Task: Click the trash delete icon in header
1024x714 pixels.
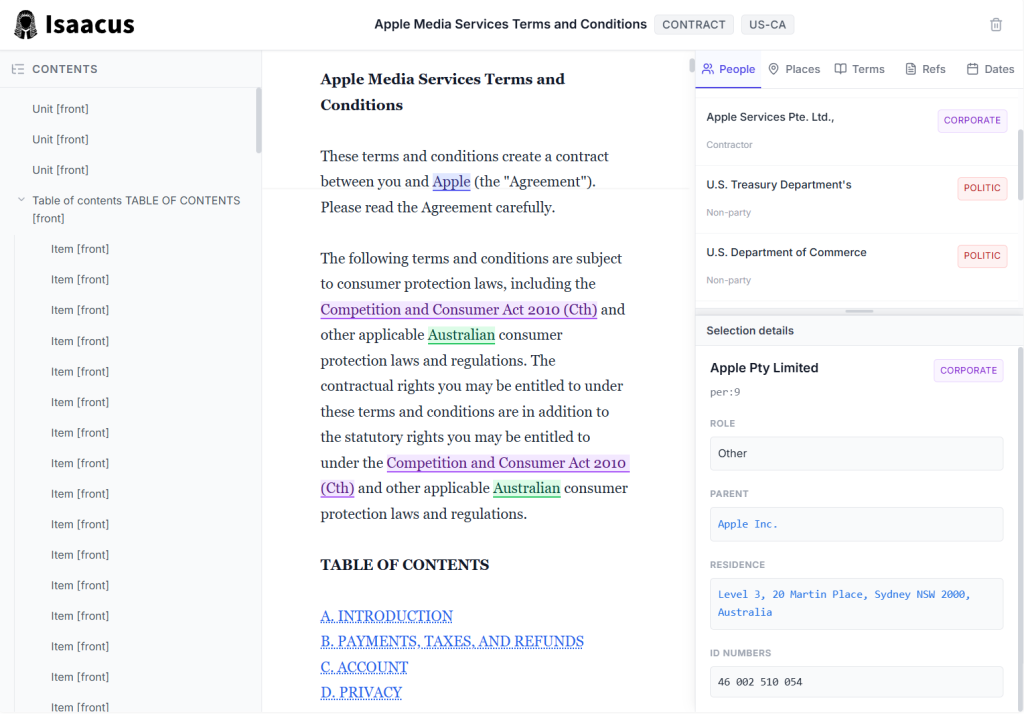Action: click(996, 25)
